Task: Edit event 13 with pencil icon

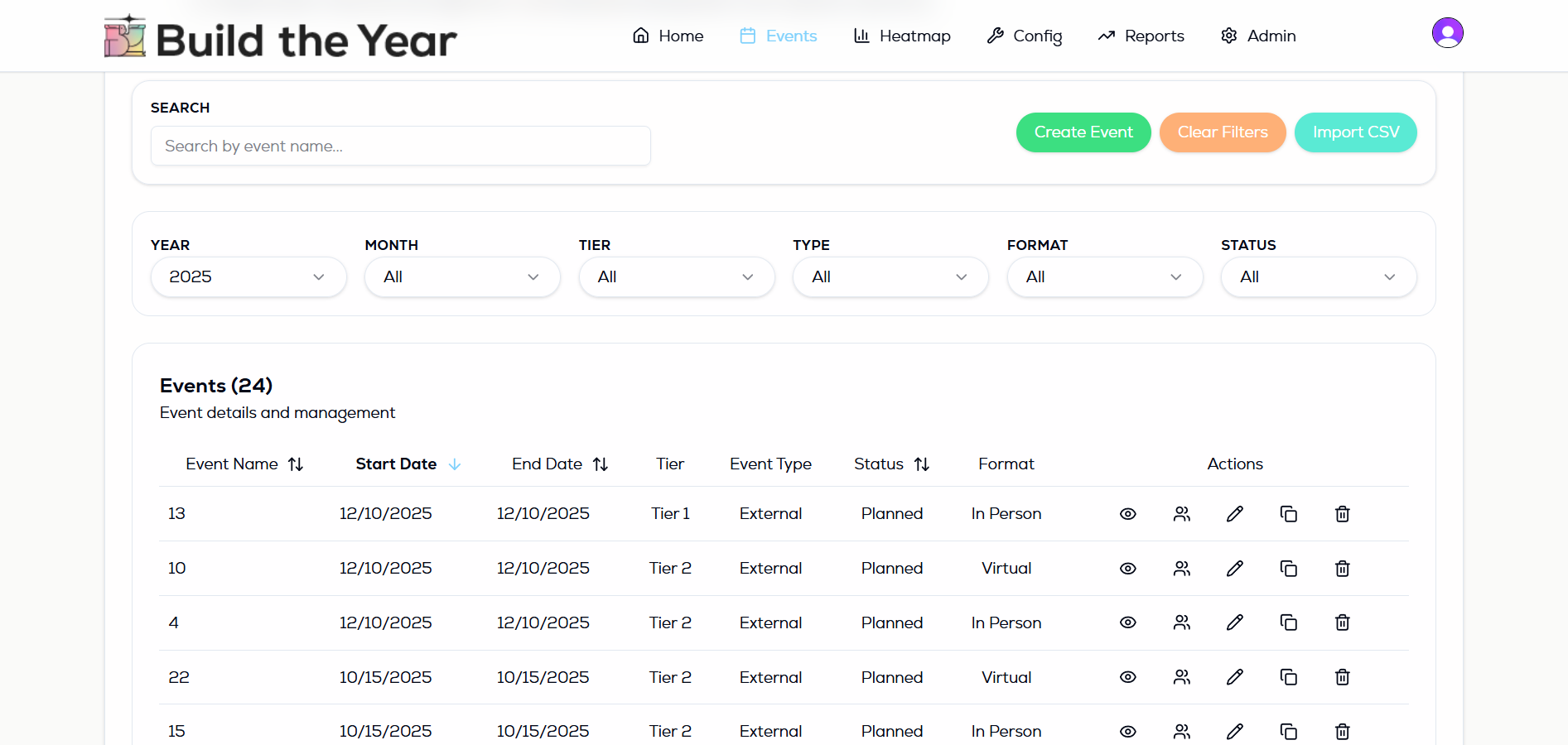Action: pyautogui.click(x=1235, y=514)
